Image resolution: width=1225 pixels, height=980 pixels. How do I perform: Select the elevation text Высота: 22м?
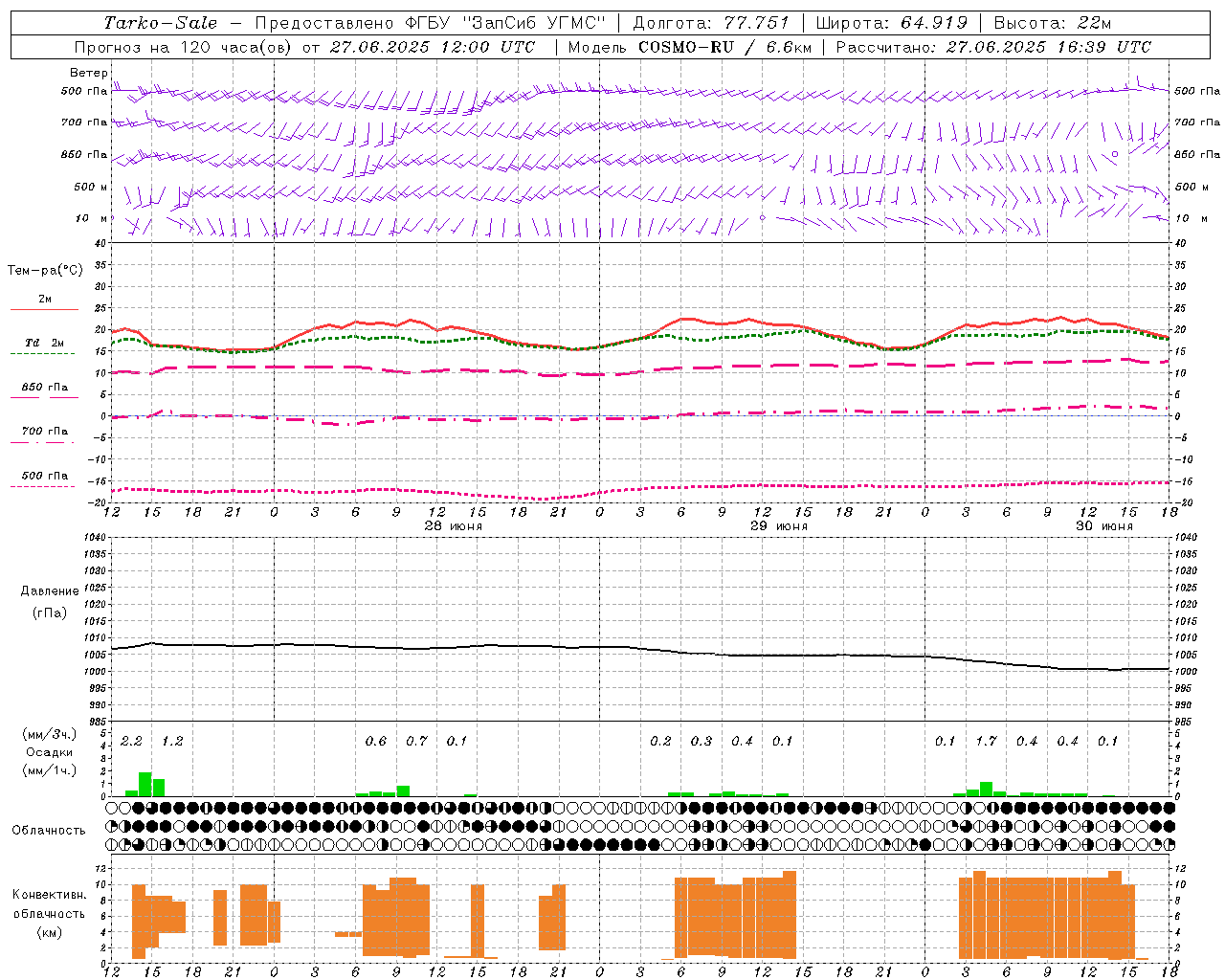click(1053, 23)
